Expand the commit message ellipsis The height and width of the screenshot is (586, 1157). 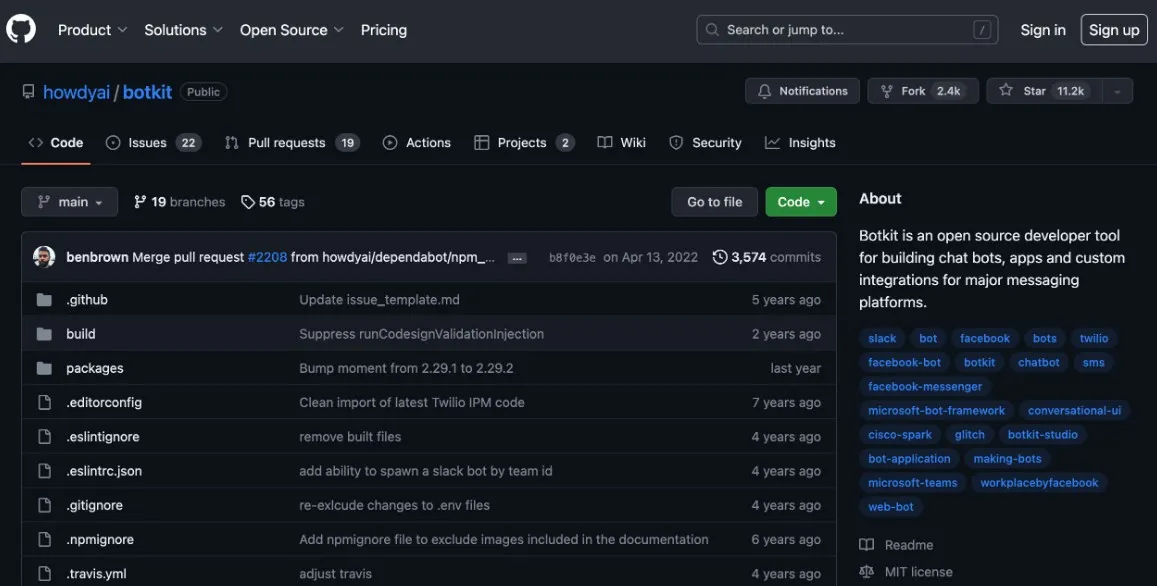click(x=517, y=258)
